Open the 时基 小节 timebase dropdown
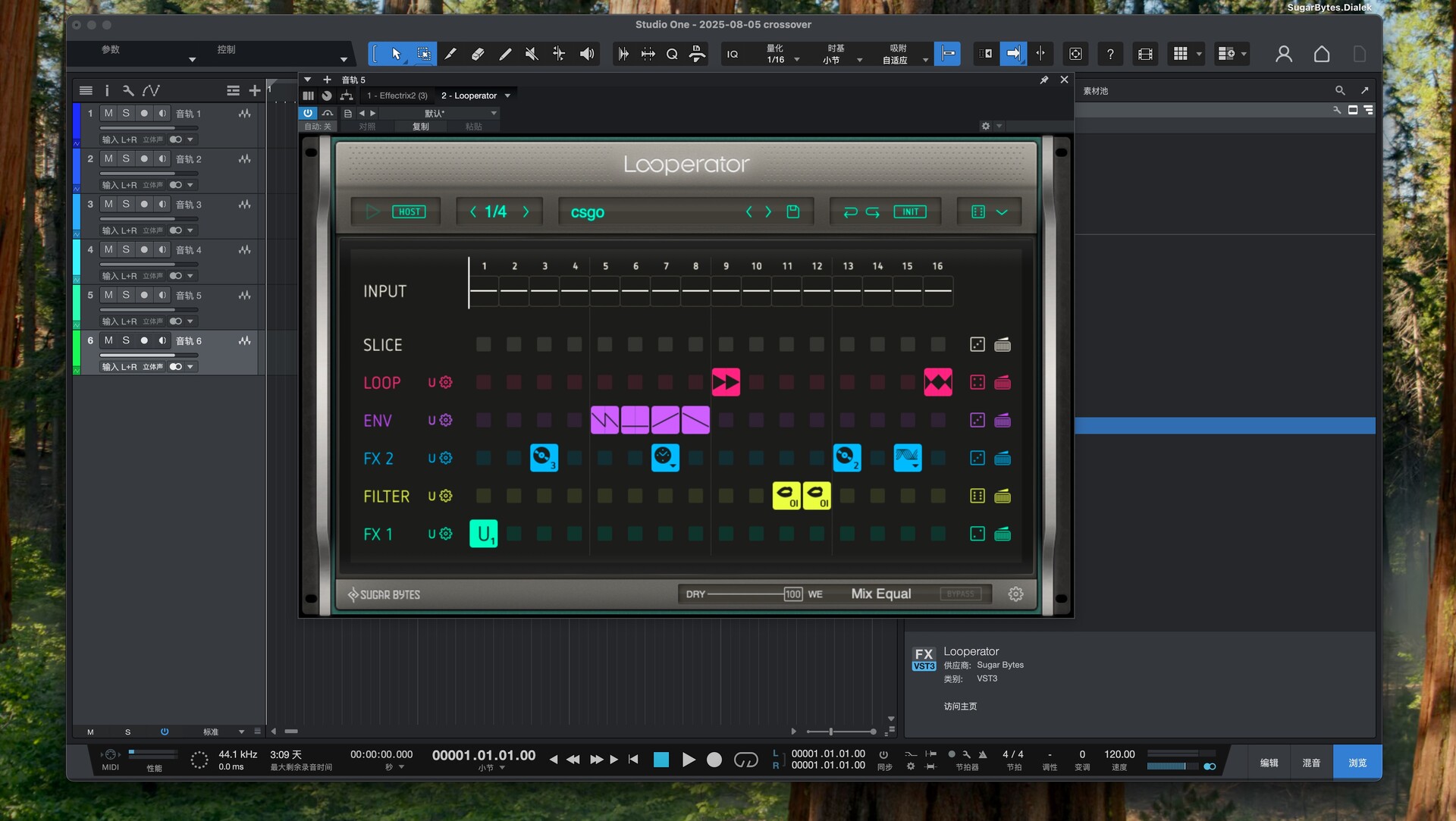Screen dimensions: 1456x821 point(859,60)
